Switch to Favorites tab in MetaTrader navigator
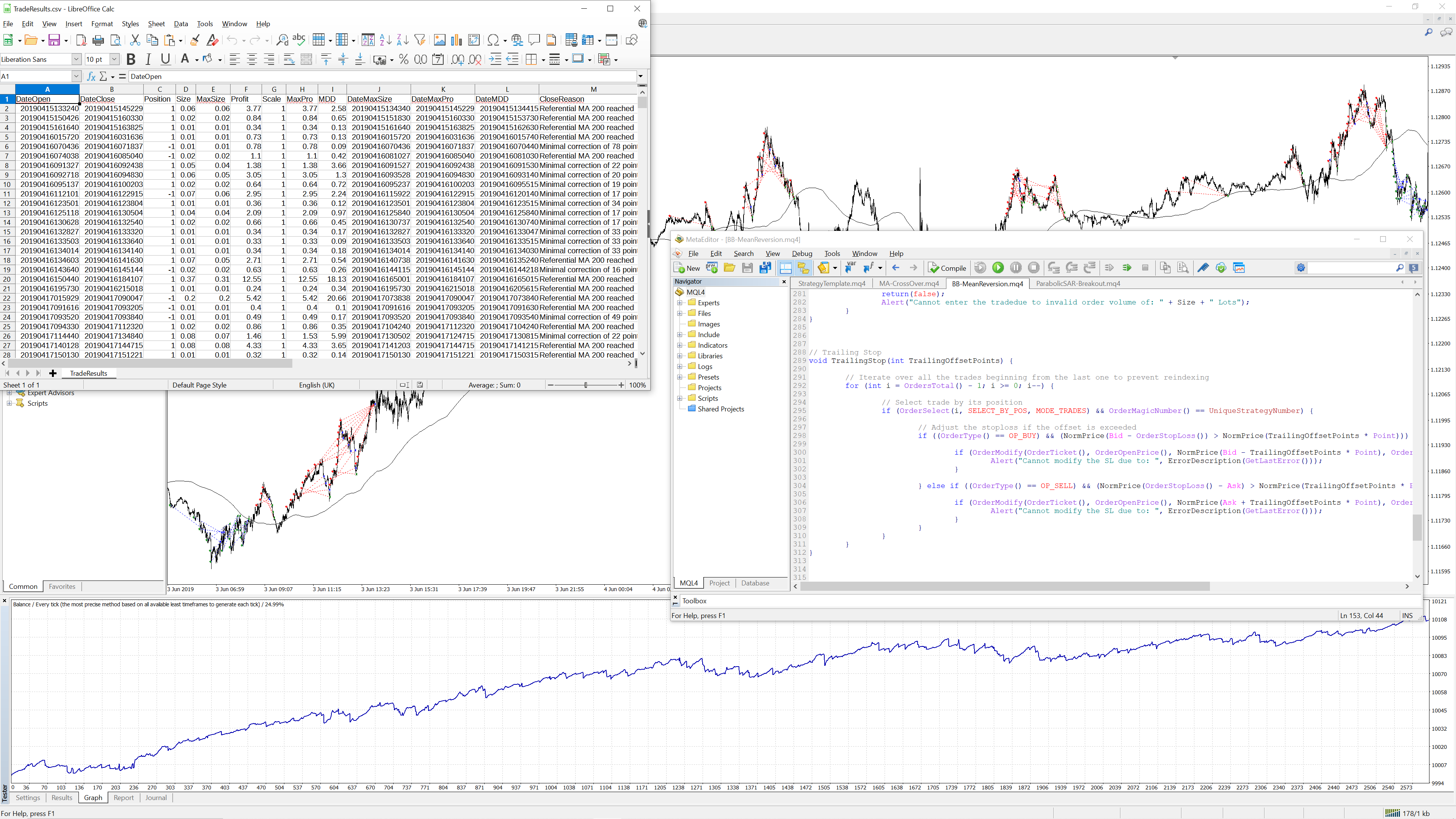 (x=62, y=586)
